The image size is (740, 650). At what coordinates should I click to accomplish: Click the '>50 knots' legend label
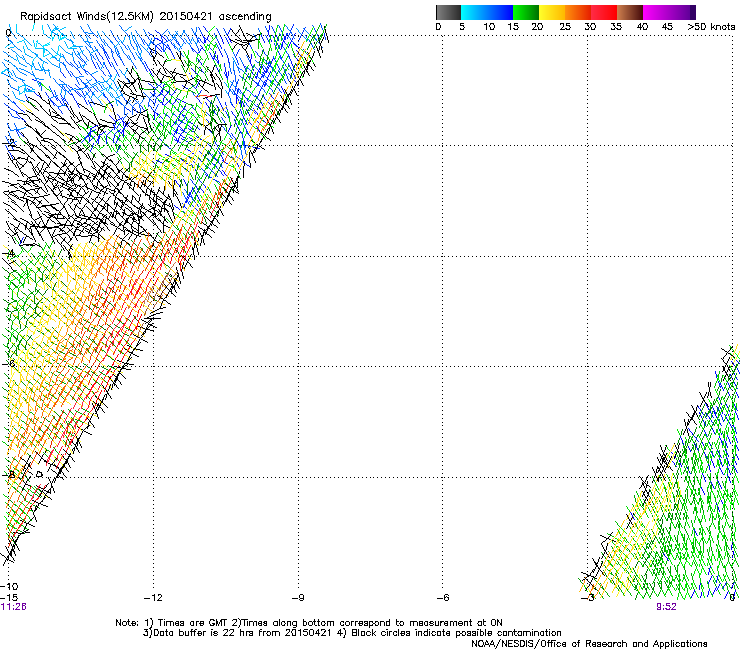(x=711, y=27)
